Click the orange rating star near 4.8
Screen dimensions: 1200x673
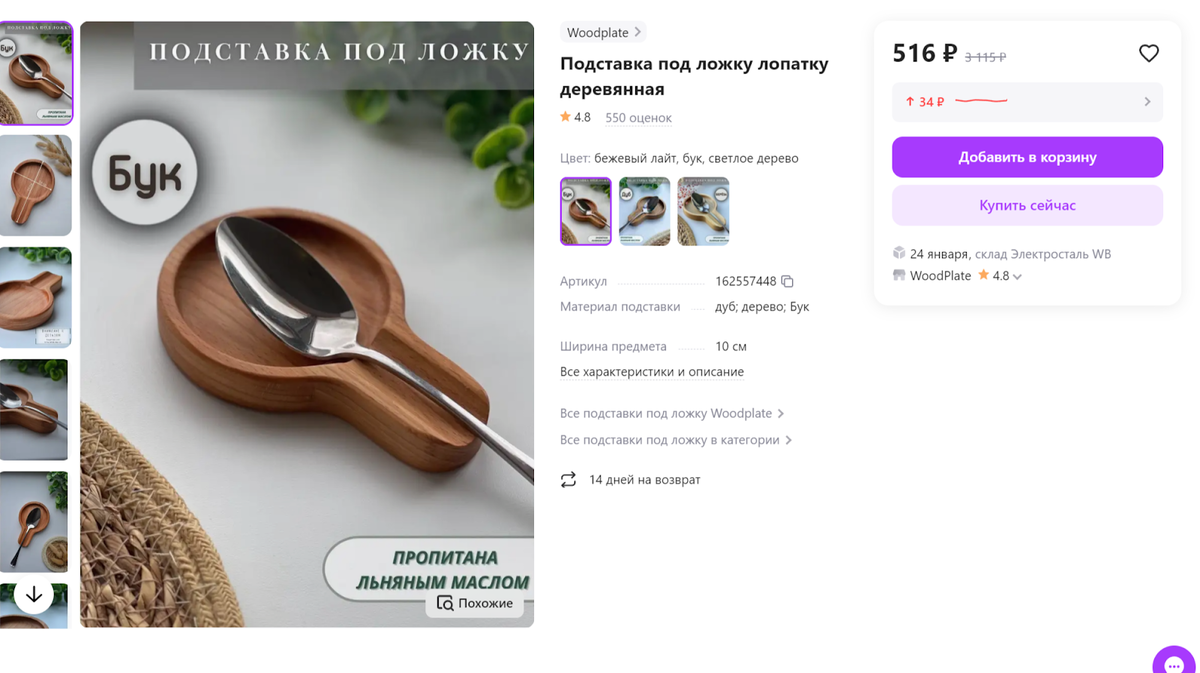[566, 116]
